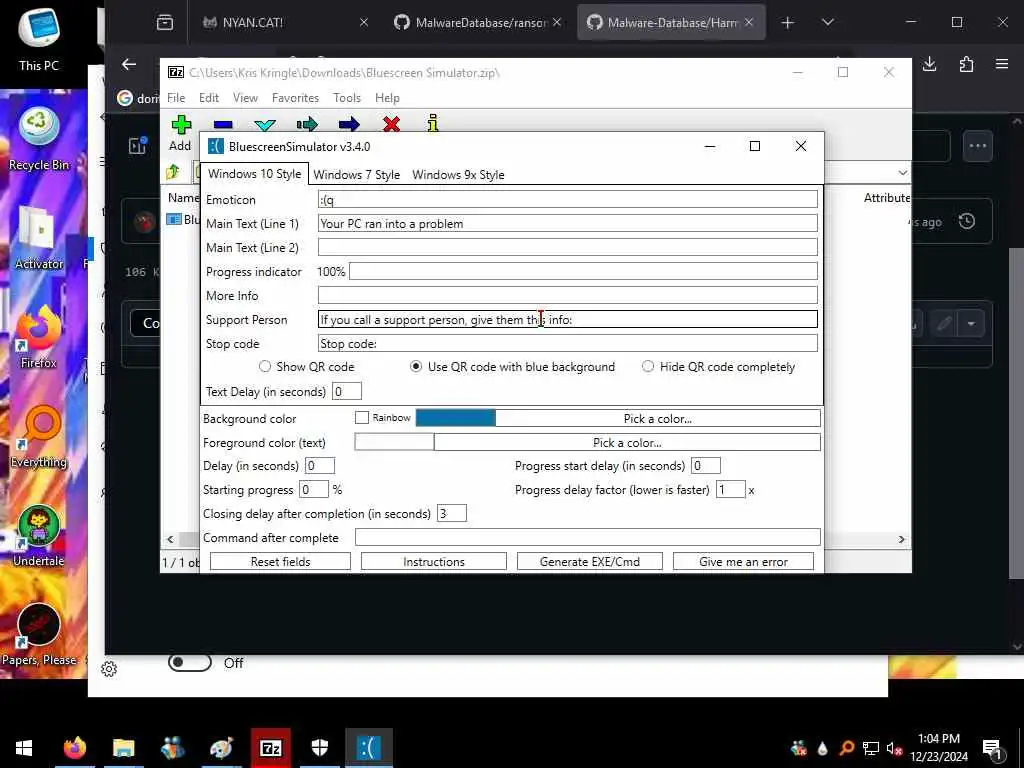Select the Undertale desktop shortcut

39,537
